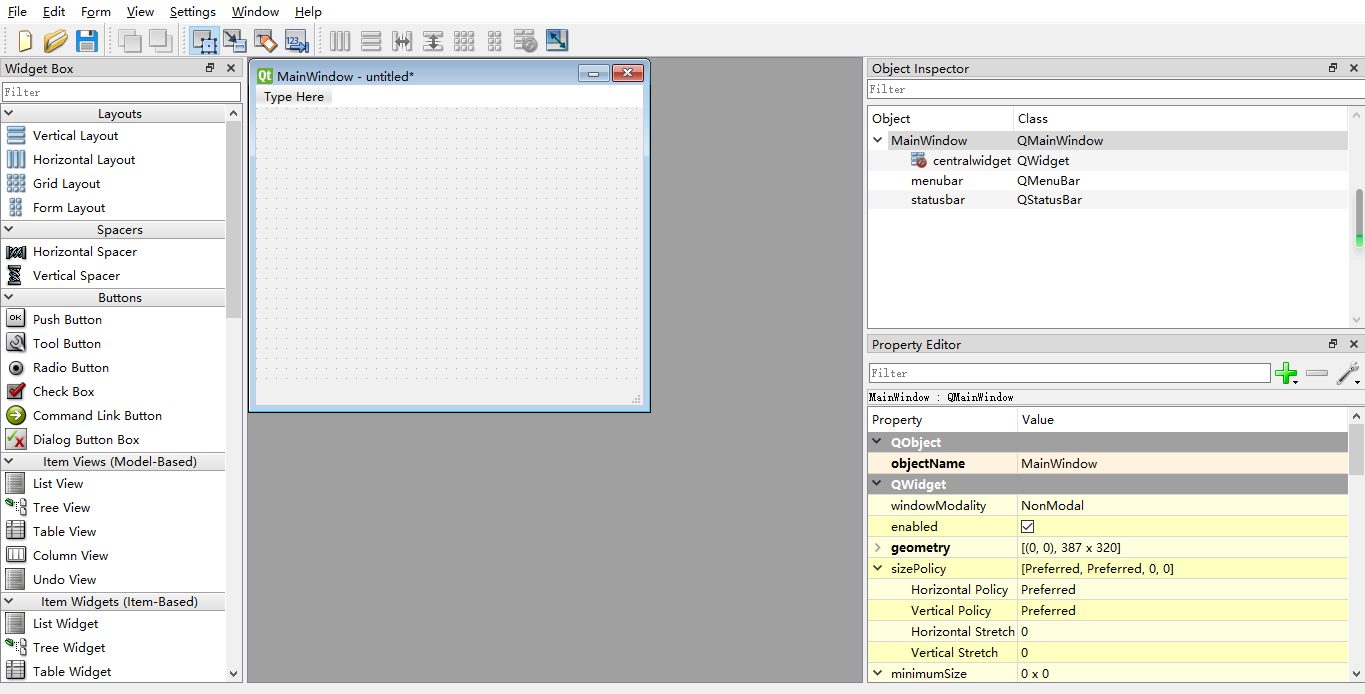Screen dimensions: 1365x694
Task: Click the Send to Back toolbar icon
Action: click(129, 41)
